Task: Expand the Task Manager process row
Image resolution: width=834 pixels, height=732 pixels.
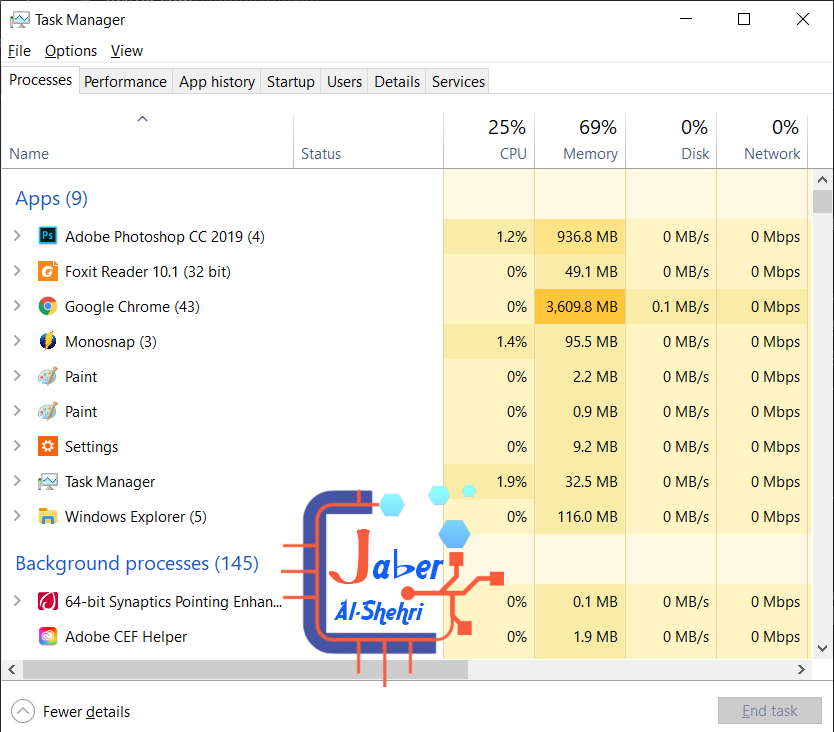Action: pyautogui.click(x=17, y=481)
